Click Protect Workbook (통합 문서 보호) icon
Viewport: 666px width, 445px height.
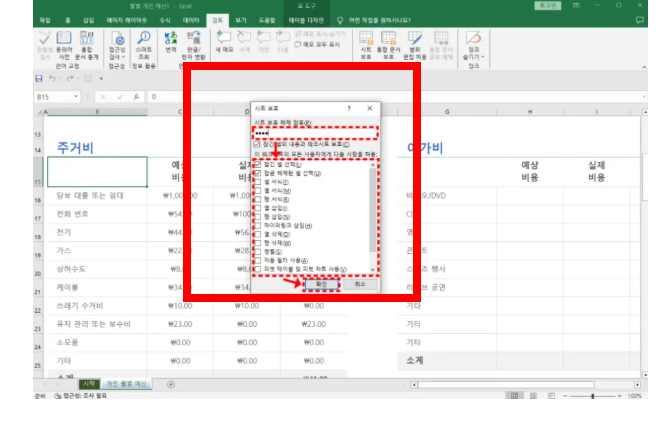[389, 45]
